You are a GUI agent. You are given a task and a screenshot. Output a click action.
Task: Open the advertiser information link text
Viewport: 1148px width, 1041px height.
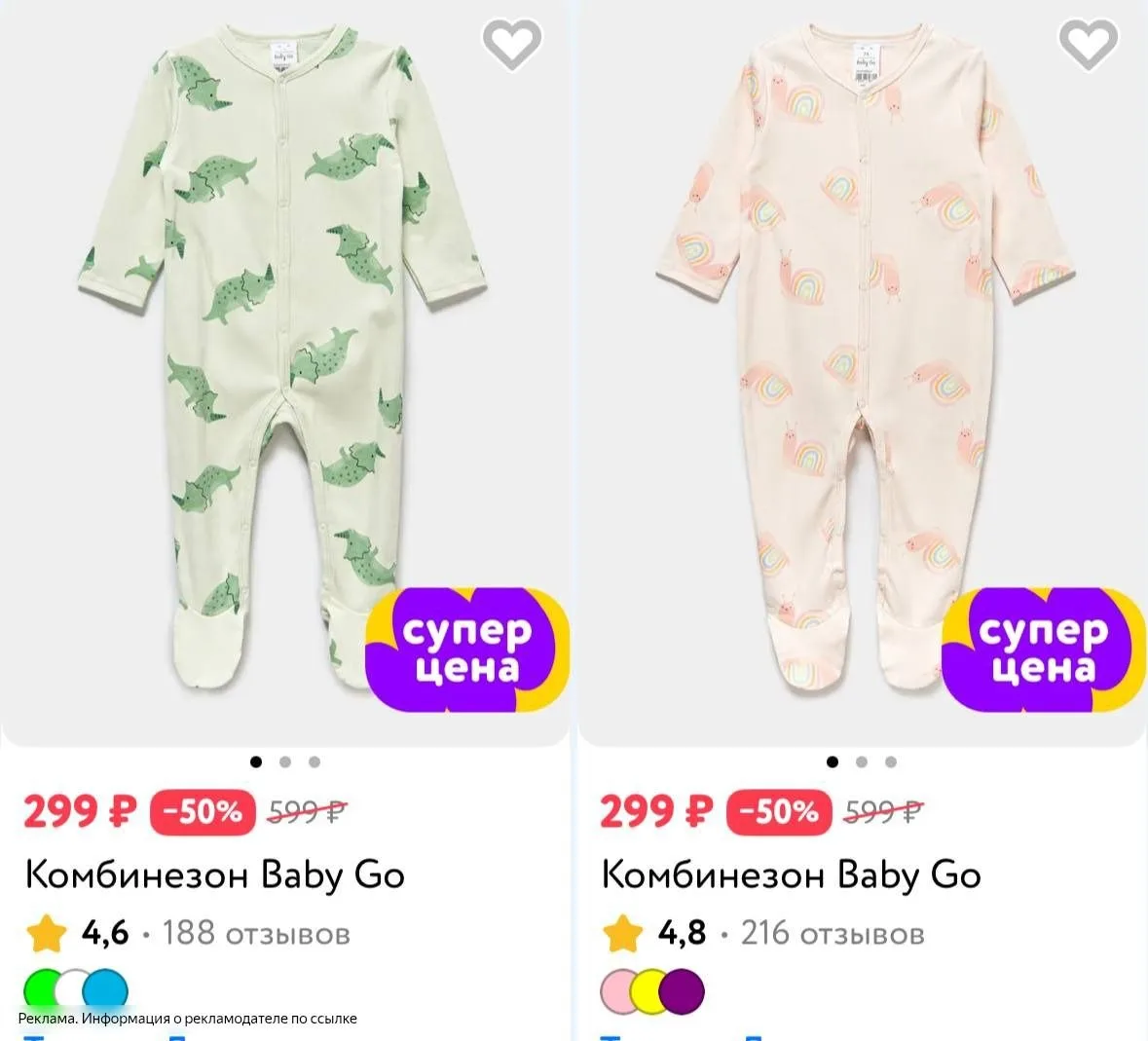(x=187, y=1019)
